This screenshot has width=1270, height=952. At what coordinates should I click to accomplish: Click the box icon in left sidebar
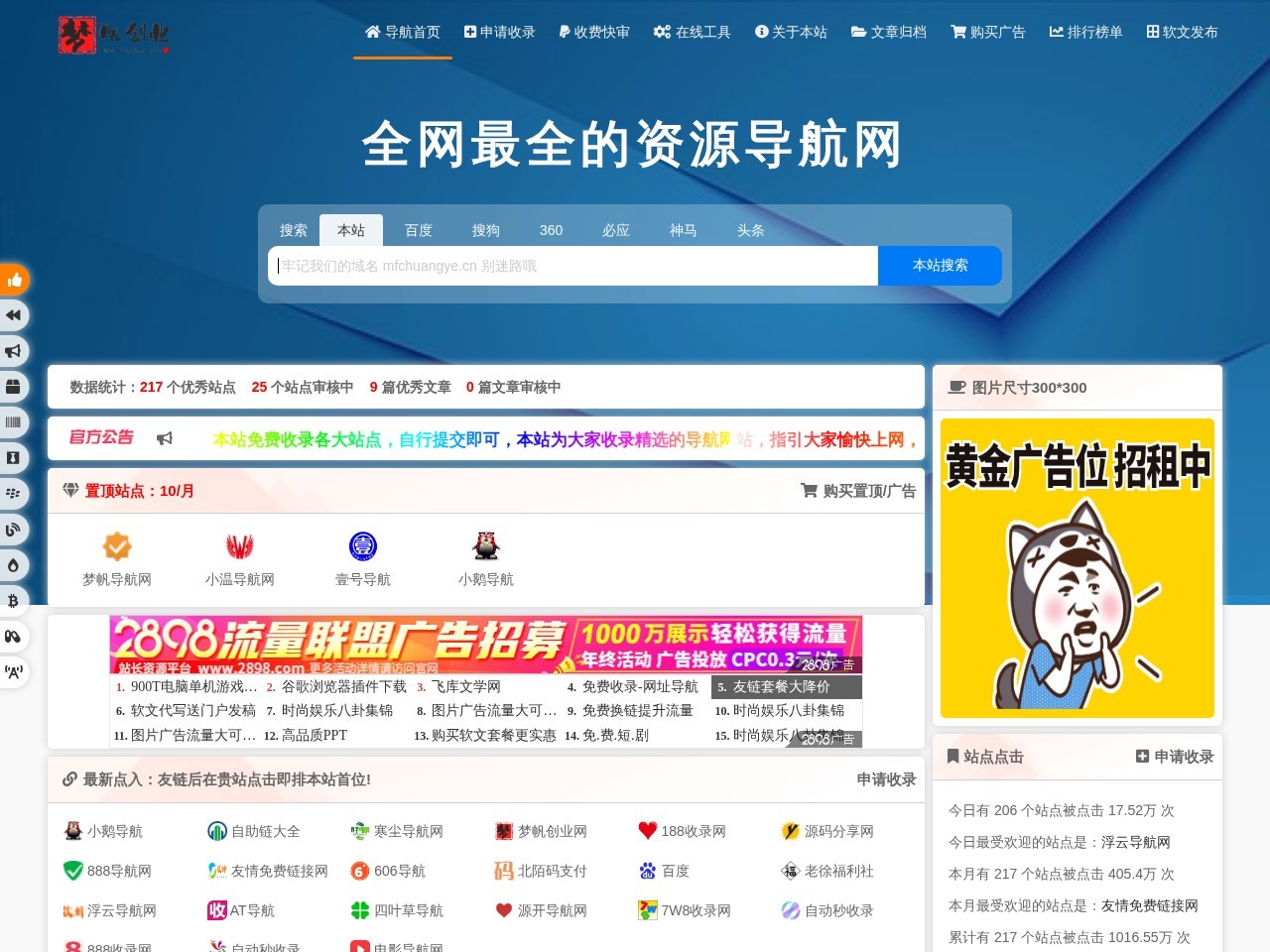tap(14, 387)
